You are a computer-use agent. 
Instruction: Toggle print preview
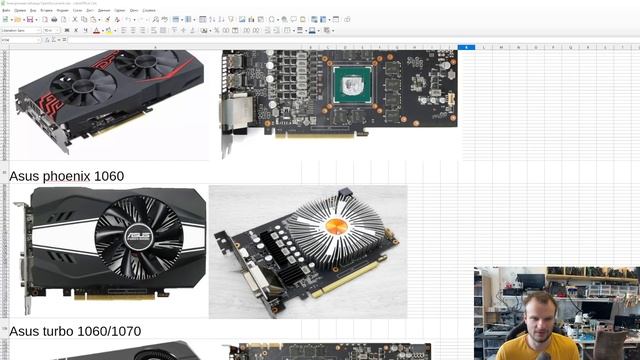[64, 20]
